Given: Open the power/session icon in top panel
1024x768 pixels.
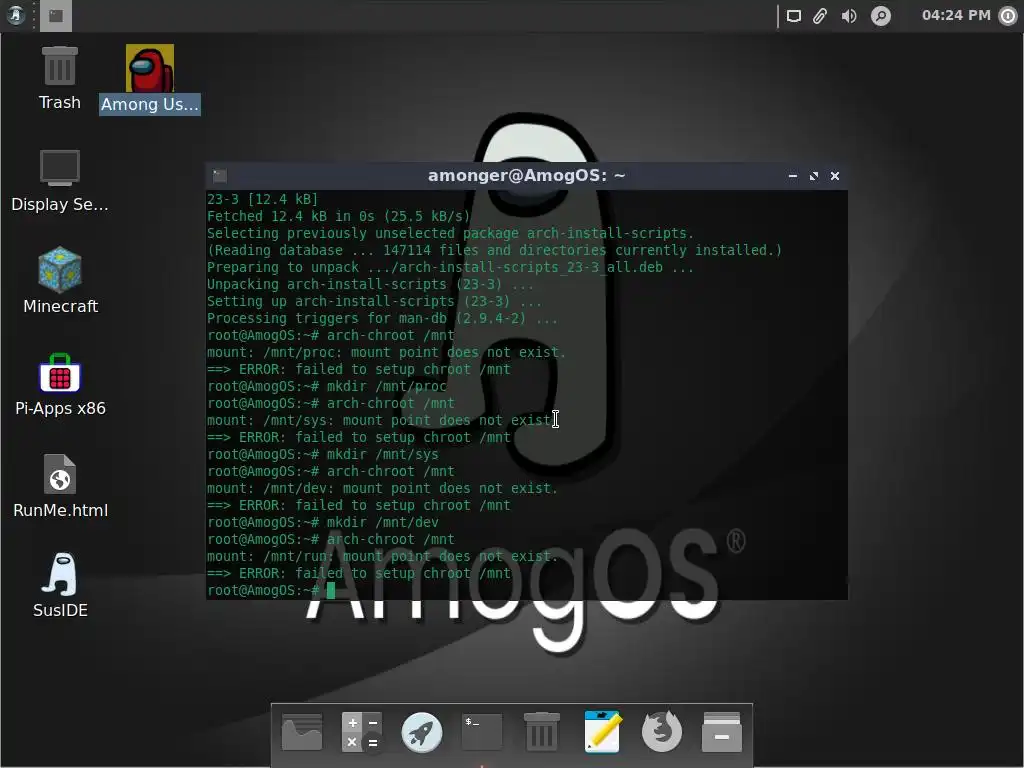Looking at the screenshot, I should (1008, 16).
